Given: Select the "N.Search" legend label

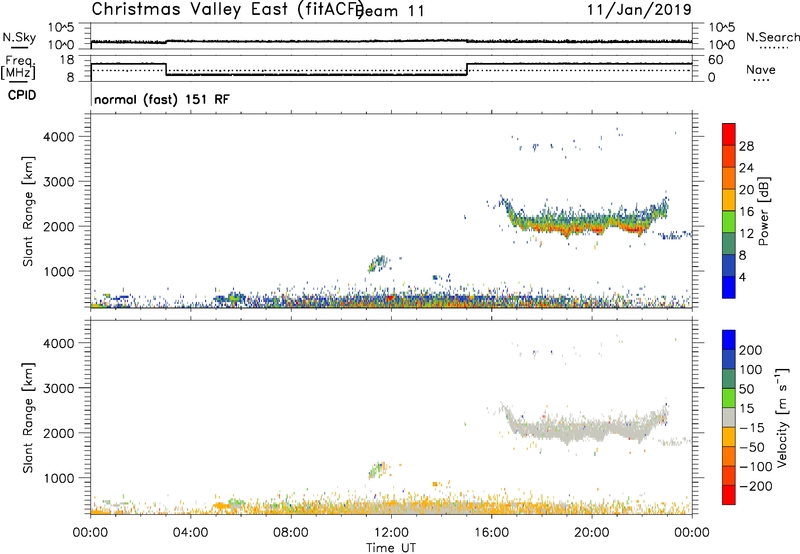Looking at the screenshot, I should (x=772, y=37).
